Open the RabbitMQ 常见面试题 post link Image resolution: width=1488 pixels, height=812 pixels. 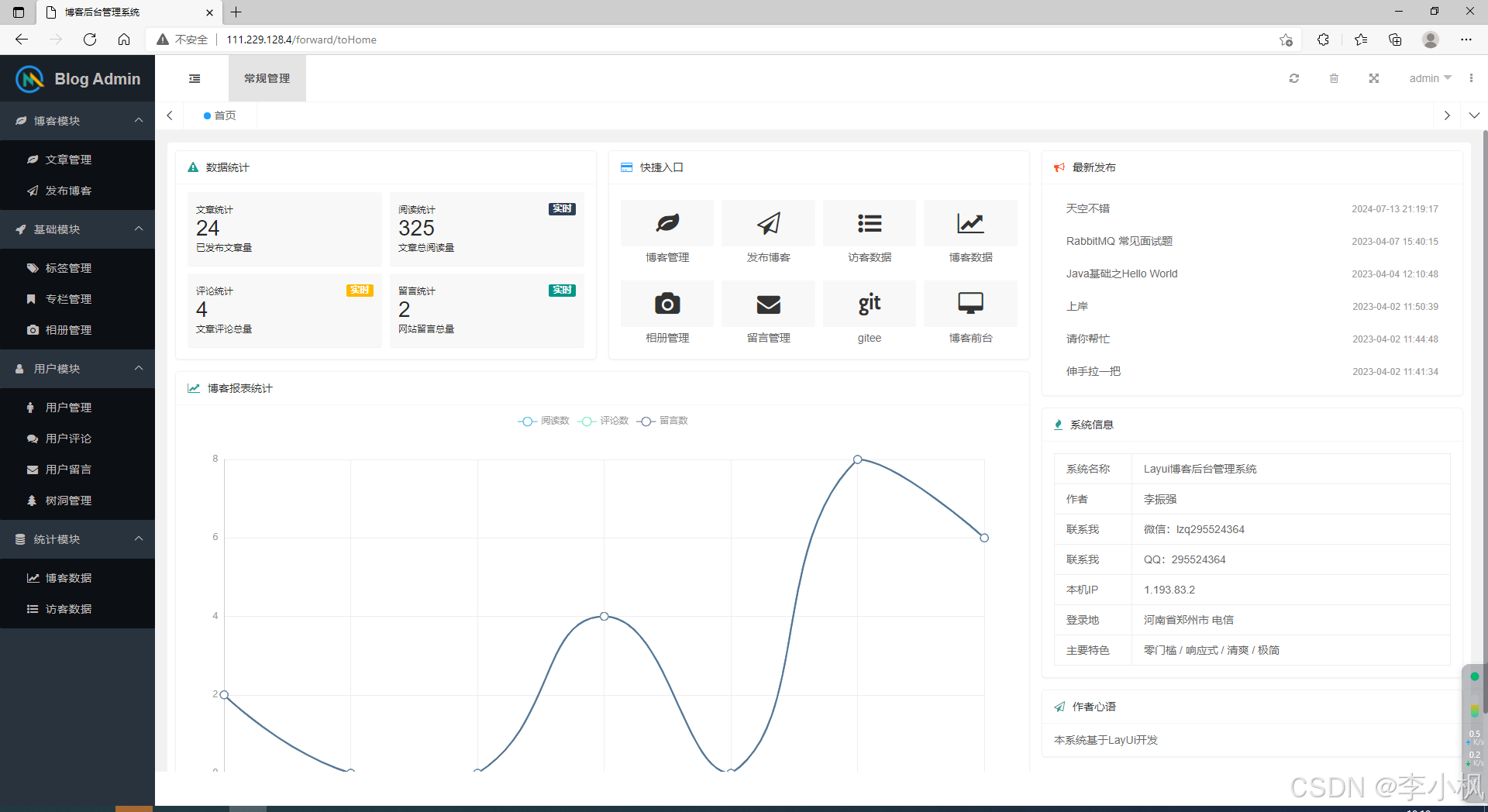tap(1119, 241)
